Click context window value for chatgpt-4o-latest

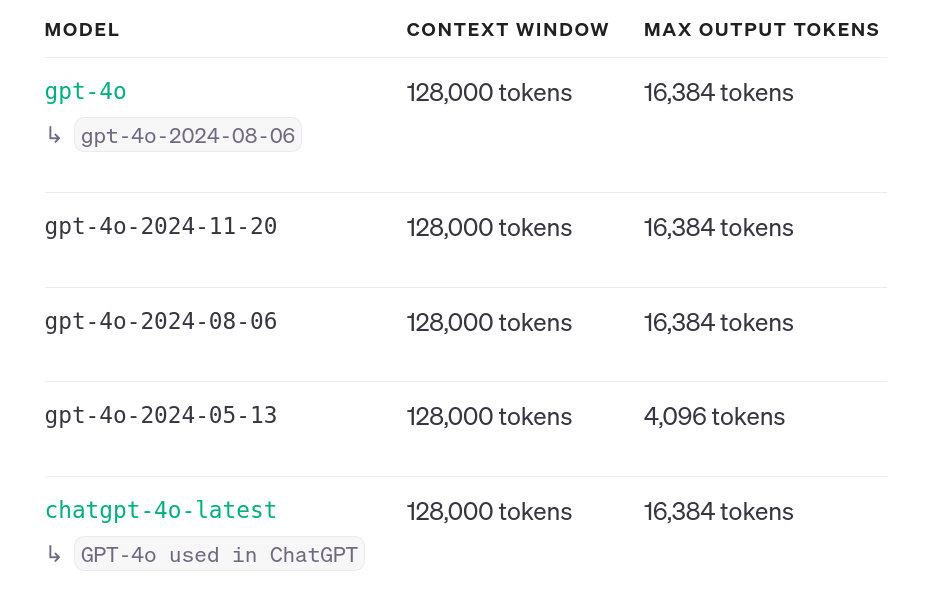489,512
